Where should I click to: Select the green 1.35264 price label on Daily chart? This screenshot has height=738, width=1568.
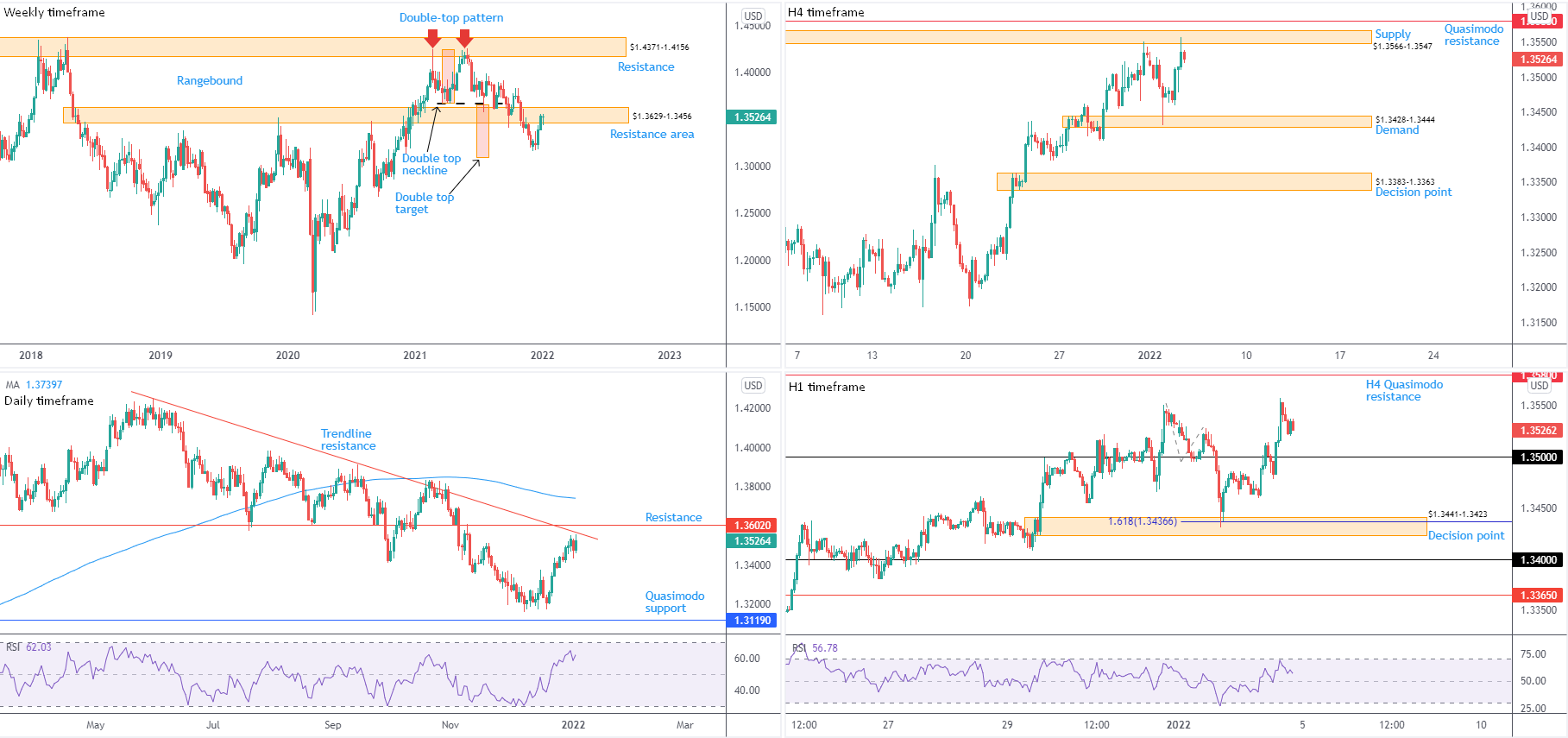click(x=753, y=541)
